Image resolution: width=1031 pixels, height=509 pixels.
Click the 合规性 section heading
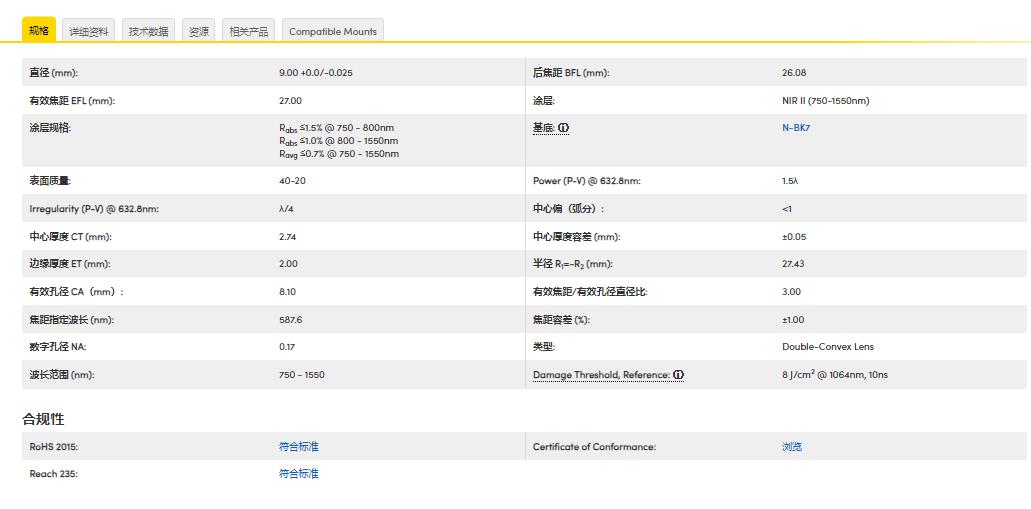pyautogui.click(x=43, y=419)
